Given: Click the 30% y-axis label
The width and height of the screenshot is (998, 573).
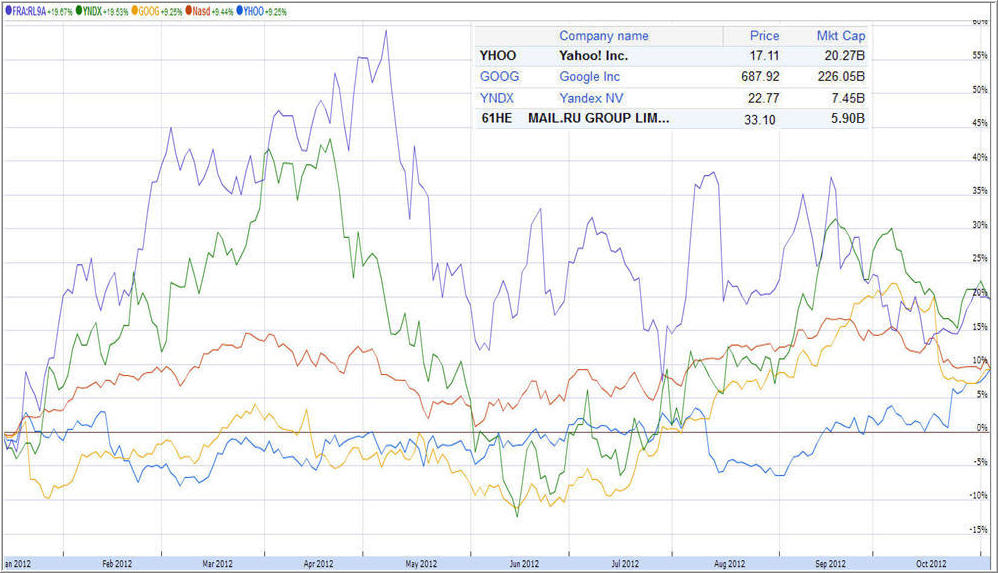Looking at the screenshot, I should pos(980,225).
